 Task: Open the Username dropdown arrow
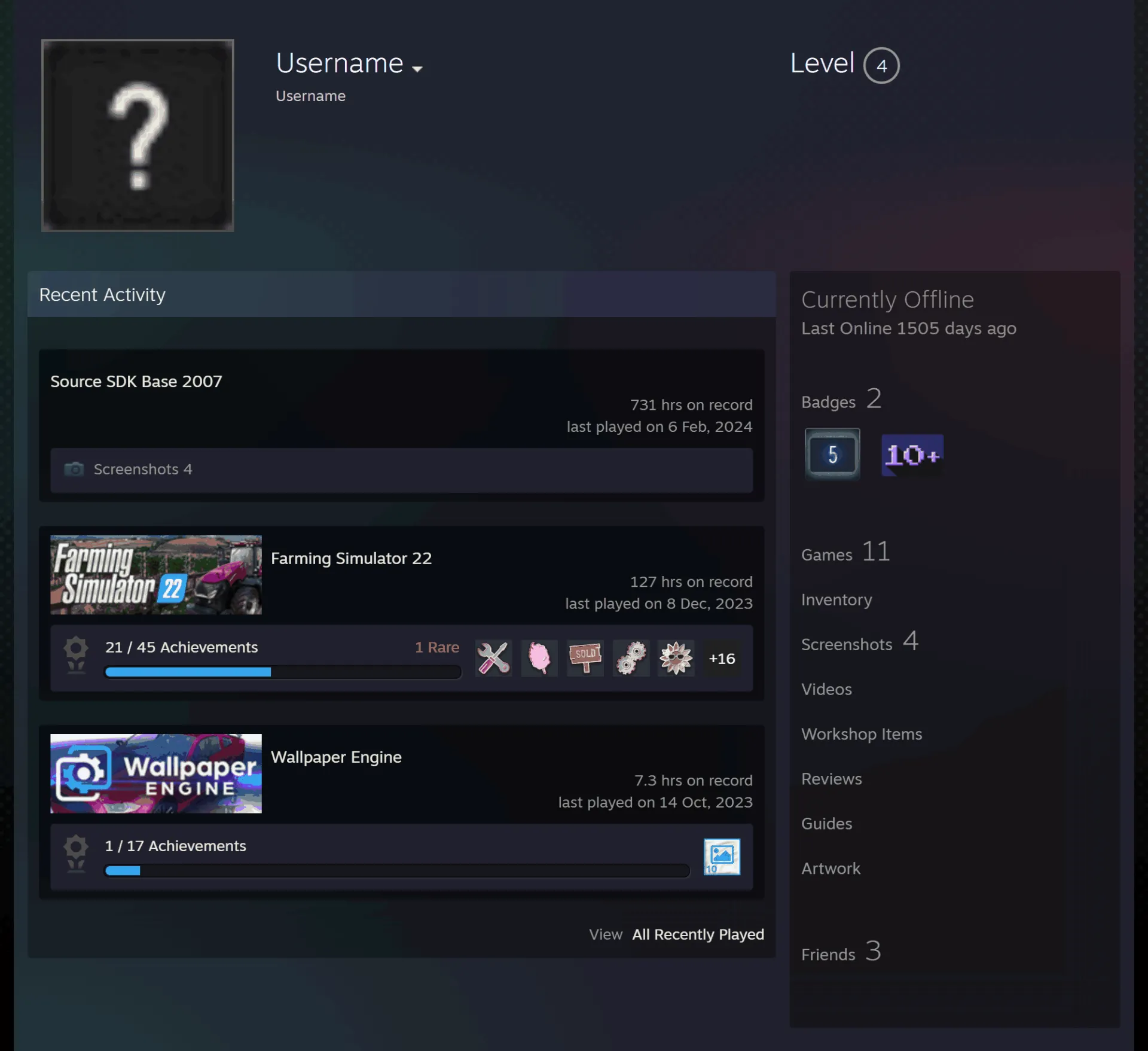(417, 69)
